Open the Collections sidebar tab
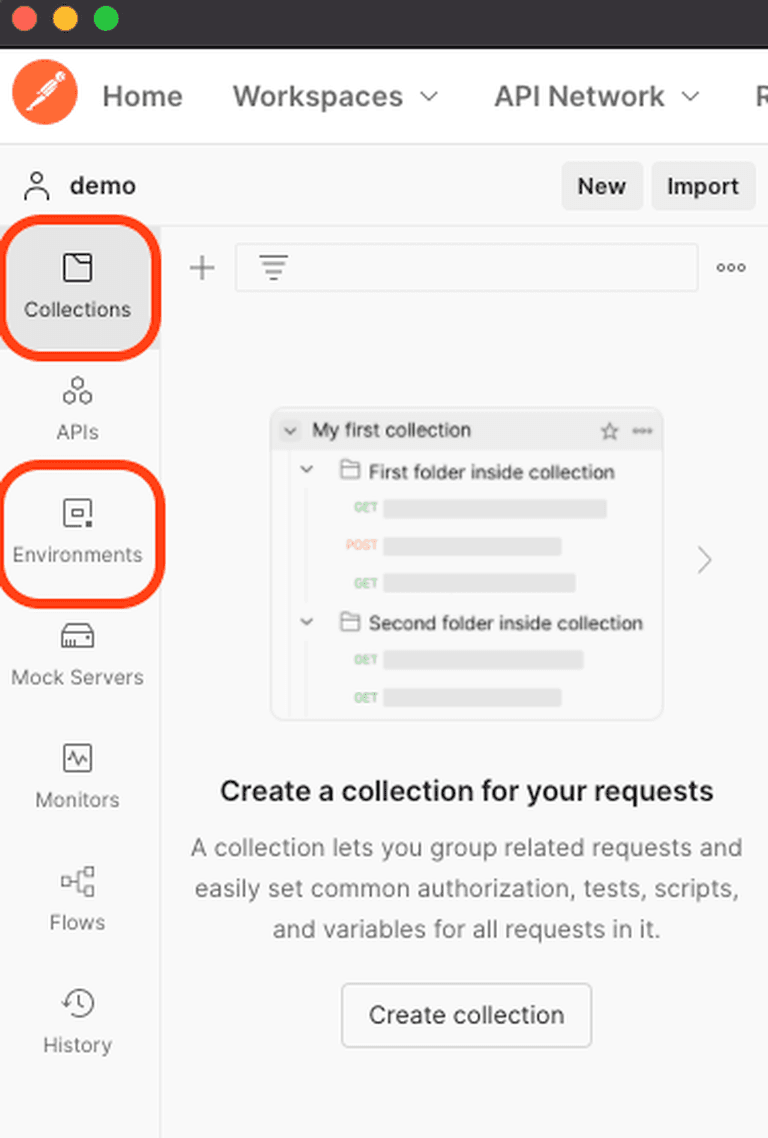Screen dimensions: 768x1138 click(78, 287)
